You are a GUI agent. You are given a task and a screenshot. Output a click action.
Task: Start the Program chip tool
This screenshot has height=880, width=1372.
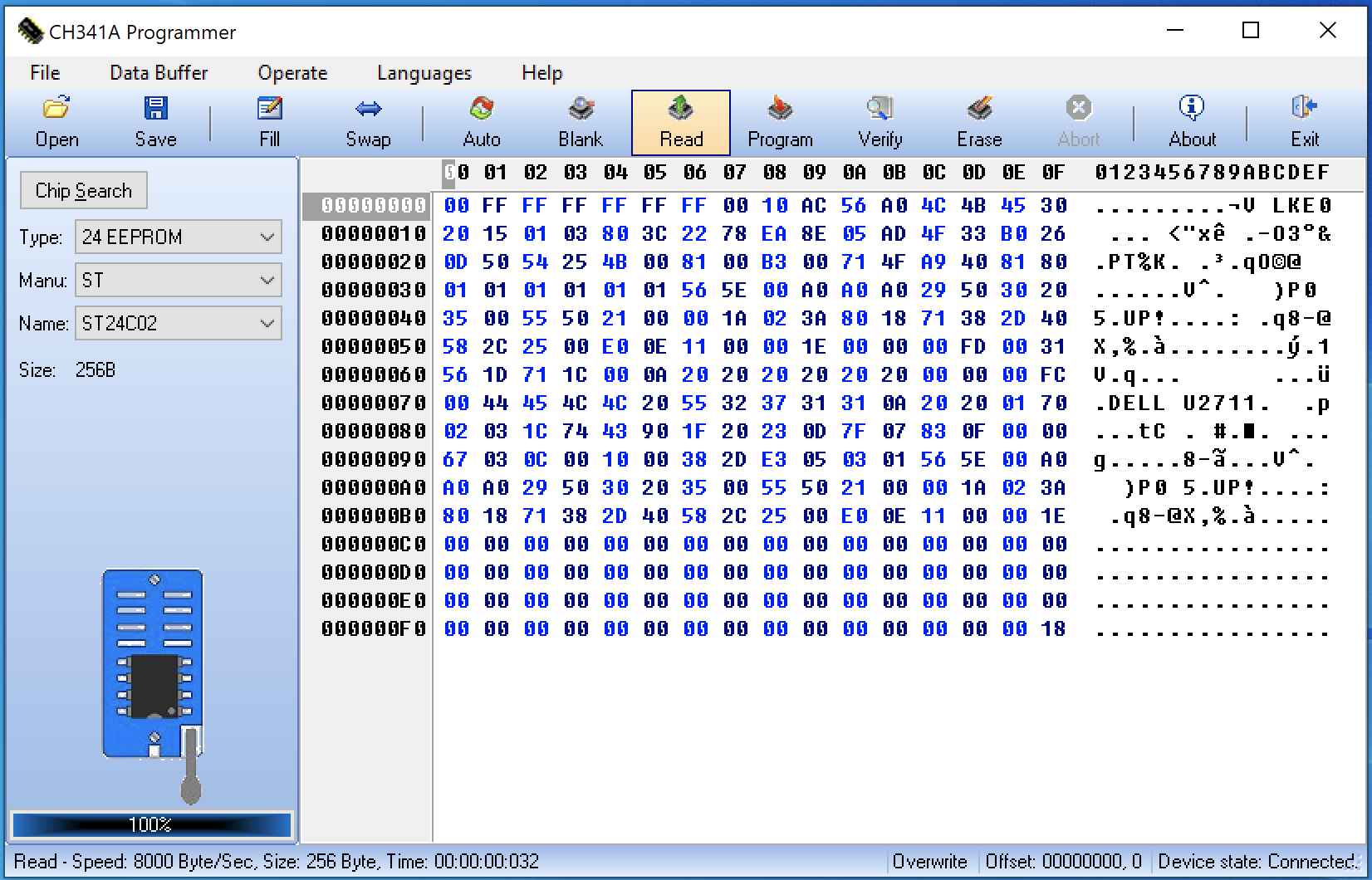pos(780,123)
